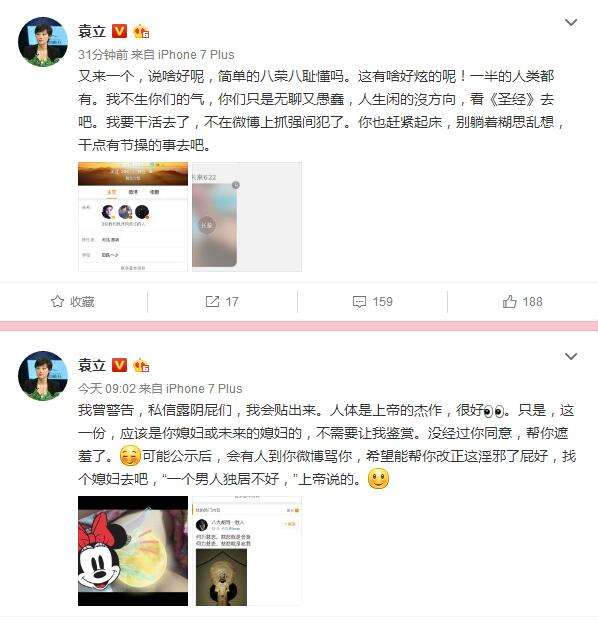The width and height of the screenshot is (598, 624).
Task: Click verified V badge on first post
Action: point(119,31)
